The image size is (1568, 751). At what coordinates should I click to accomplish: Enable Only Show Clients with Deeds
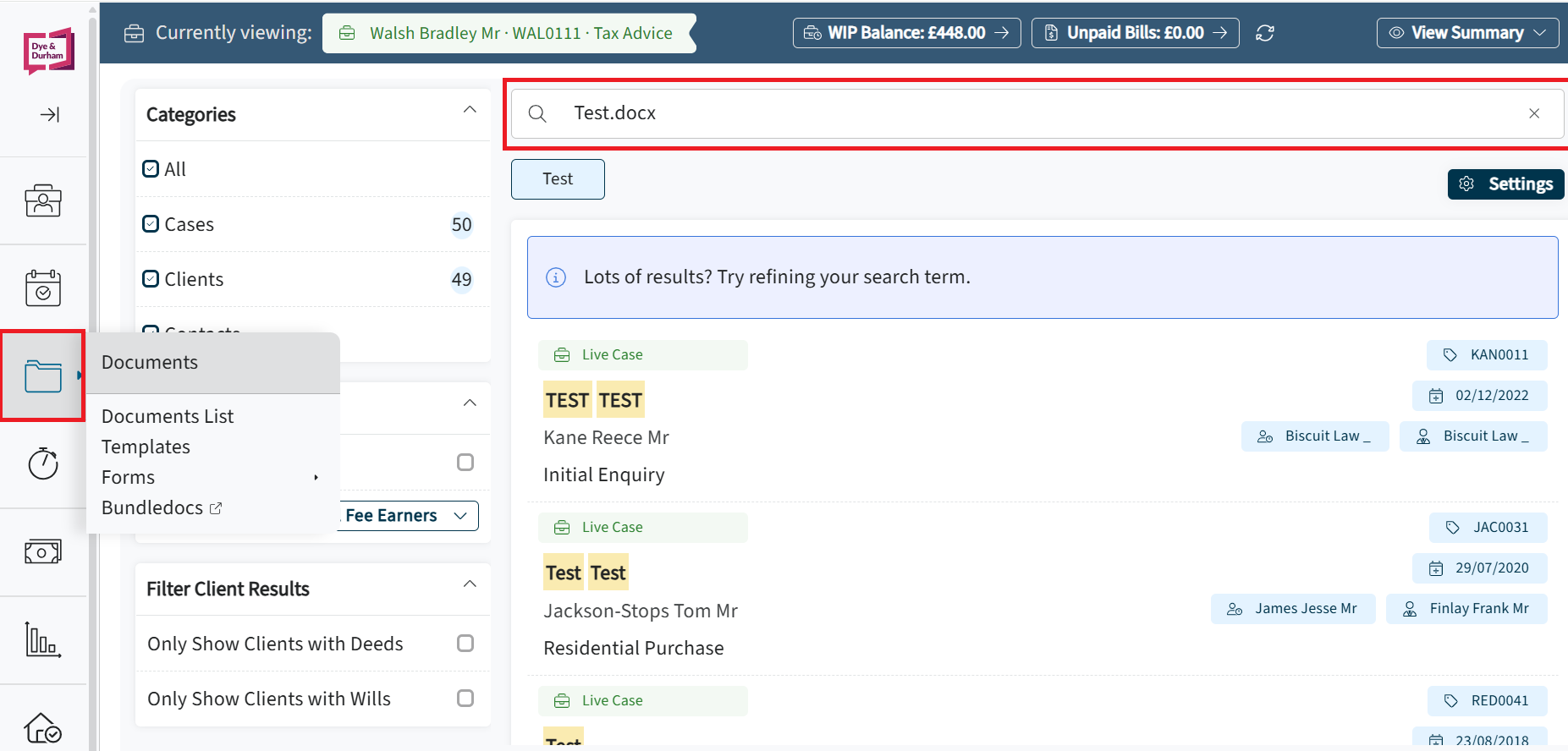click(465, 644)
